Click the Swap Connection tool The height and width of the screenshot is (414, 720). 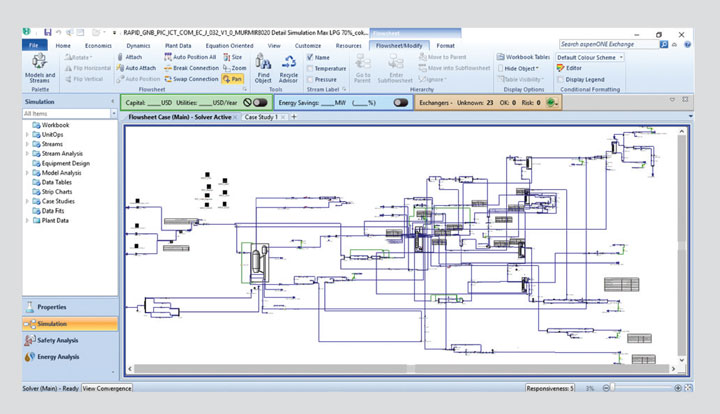190,79
